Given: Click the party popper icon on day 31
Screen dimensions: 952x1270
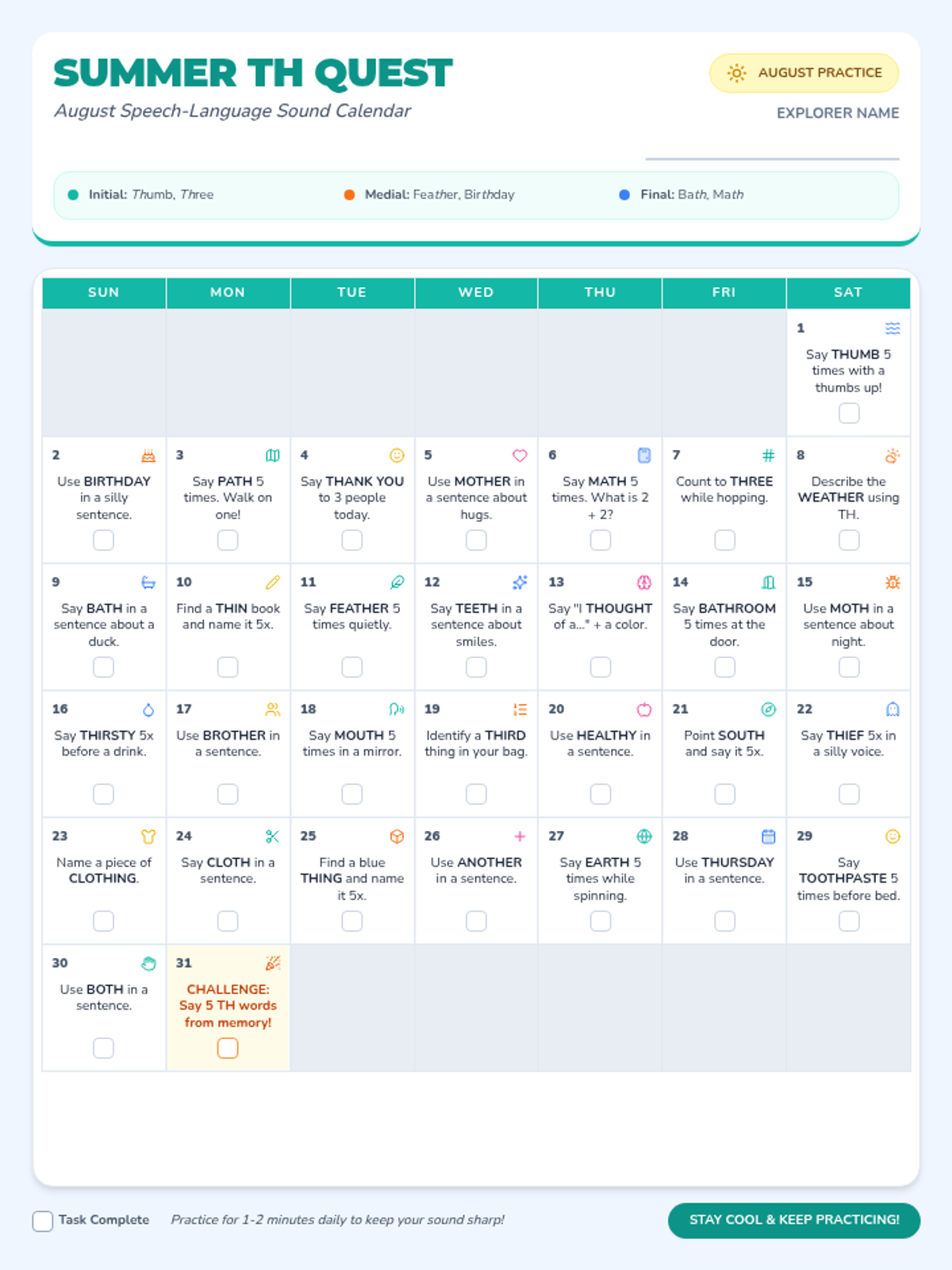Looking at the screenshot, I should (x=272, y=964).
